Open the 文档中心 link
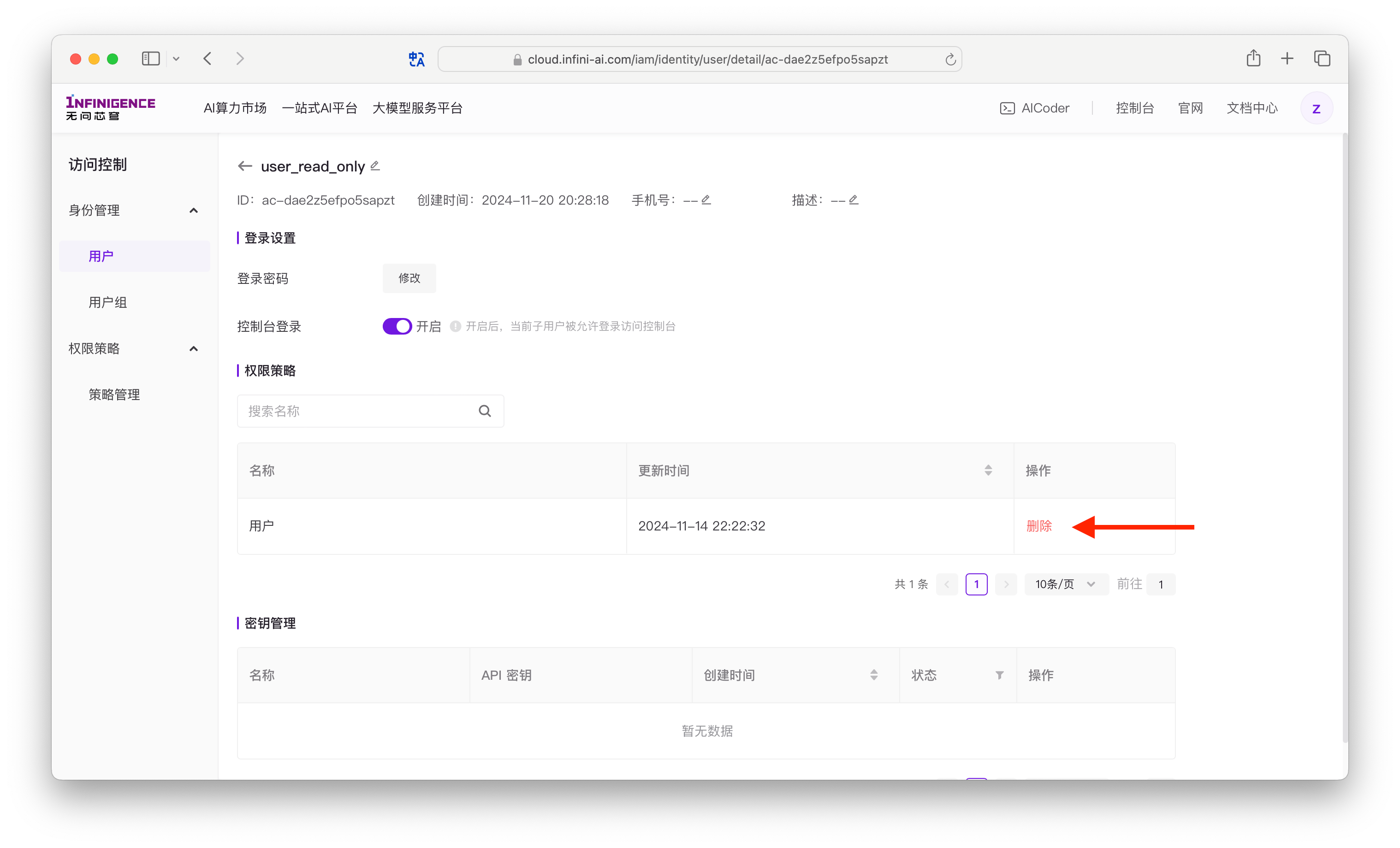 click(x=1252, y=108)
